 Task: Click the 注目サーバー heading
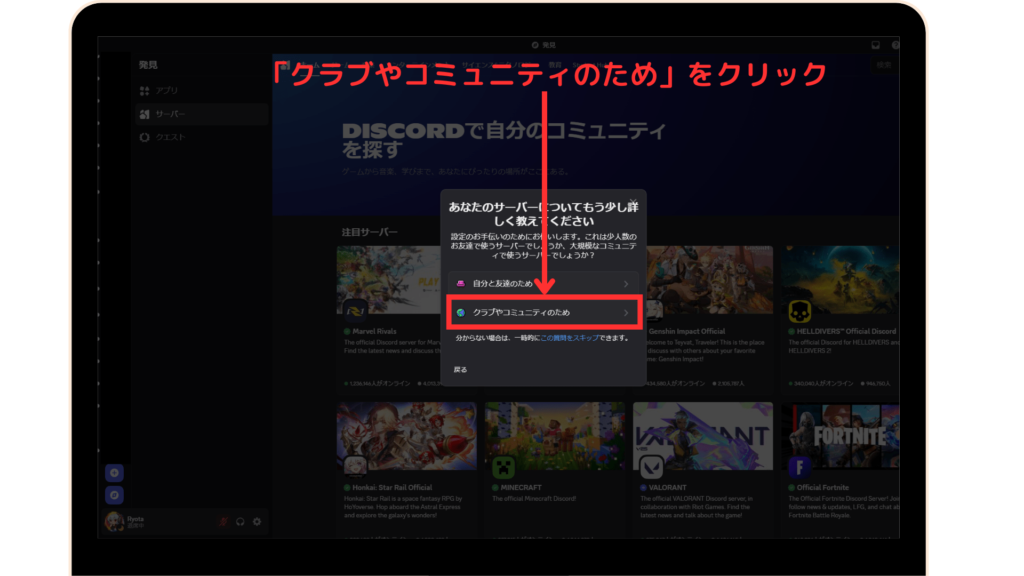pos(370,232)
